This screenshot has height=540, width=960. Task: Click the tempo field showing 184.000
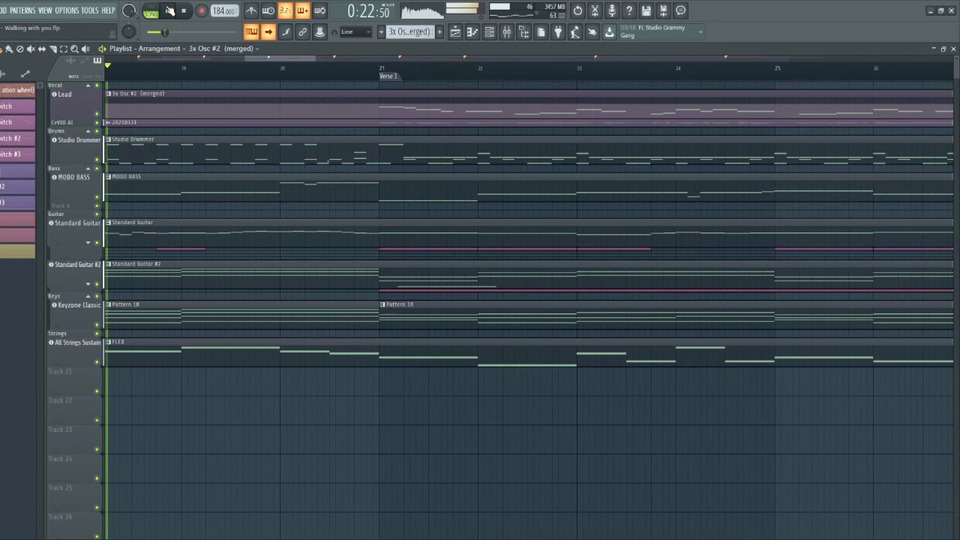224,11
